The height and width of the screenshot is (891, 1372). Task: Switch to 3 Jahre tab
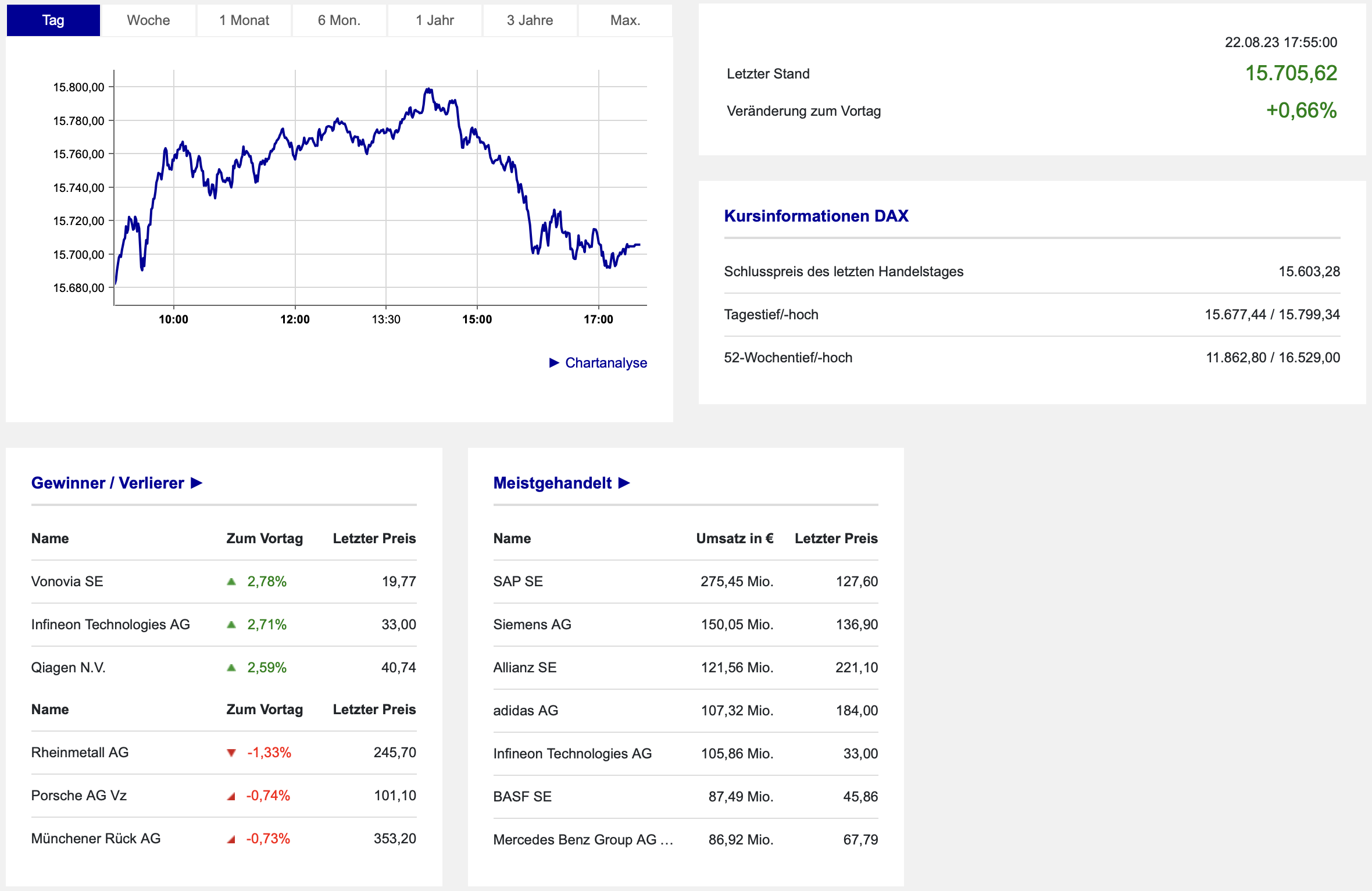[530, 20]
